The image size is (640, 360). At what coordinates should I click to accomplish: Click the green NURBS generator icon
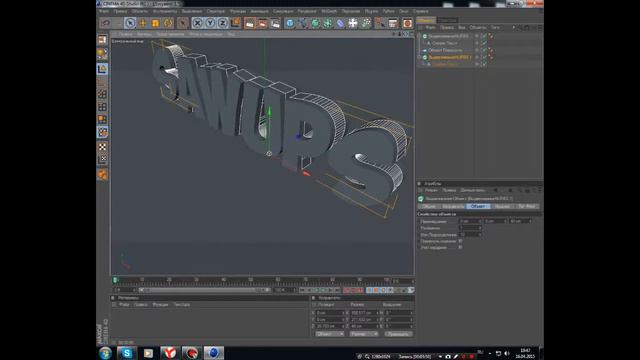(x=315, y=23)
